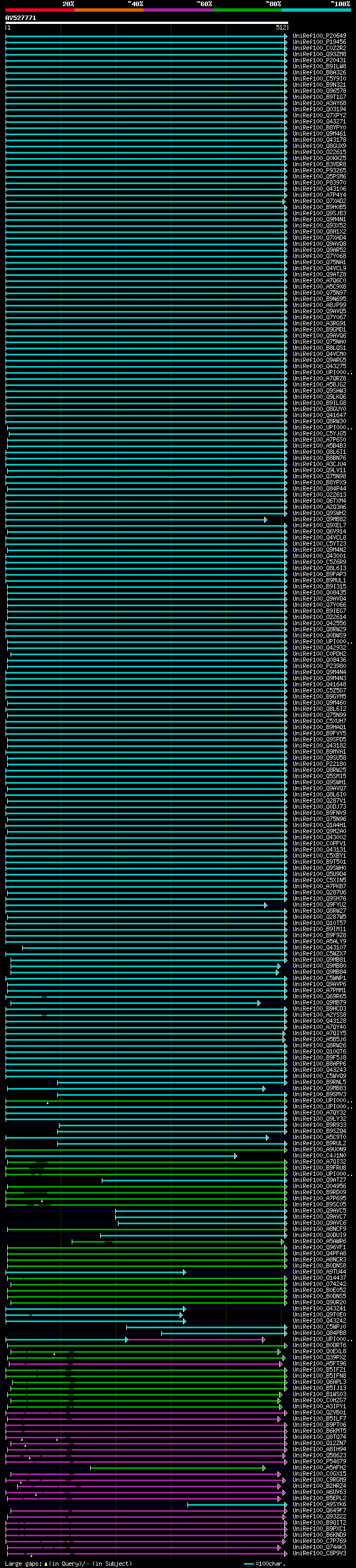The image size is (356, 1568).
Task: Select label UniRef100_Q9MB80
Action: tap(319, 966)
